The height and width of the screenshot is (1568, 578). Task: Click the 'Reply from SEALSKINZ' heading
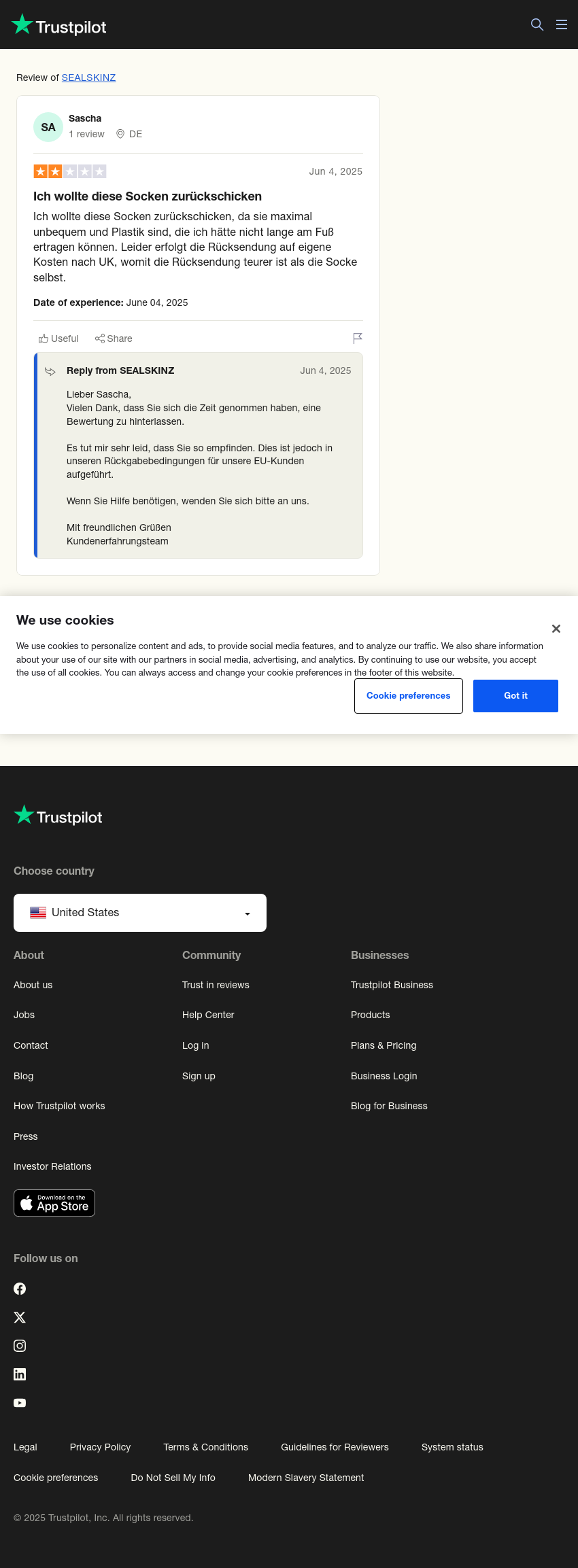120,370
